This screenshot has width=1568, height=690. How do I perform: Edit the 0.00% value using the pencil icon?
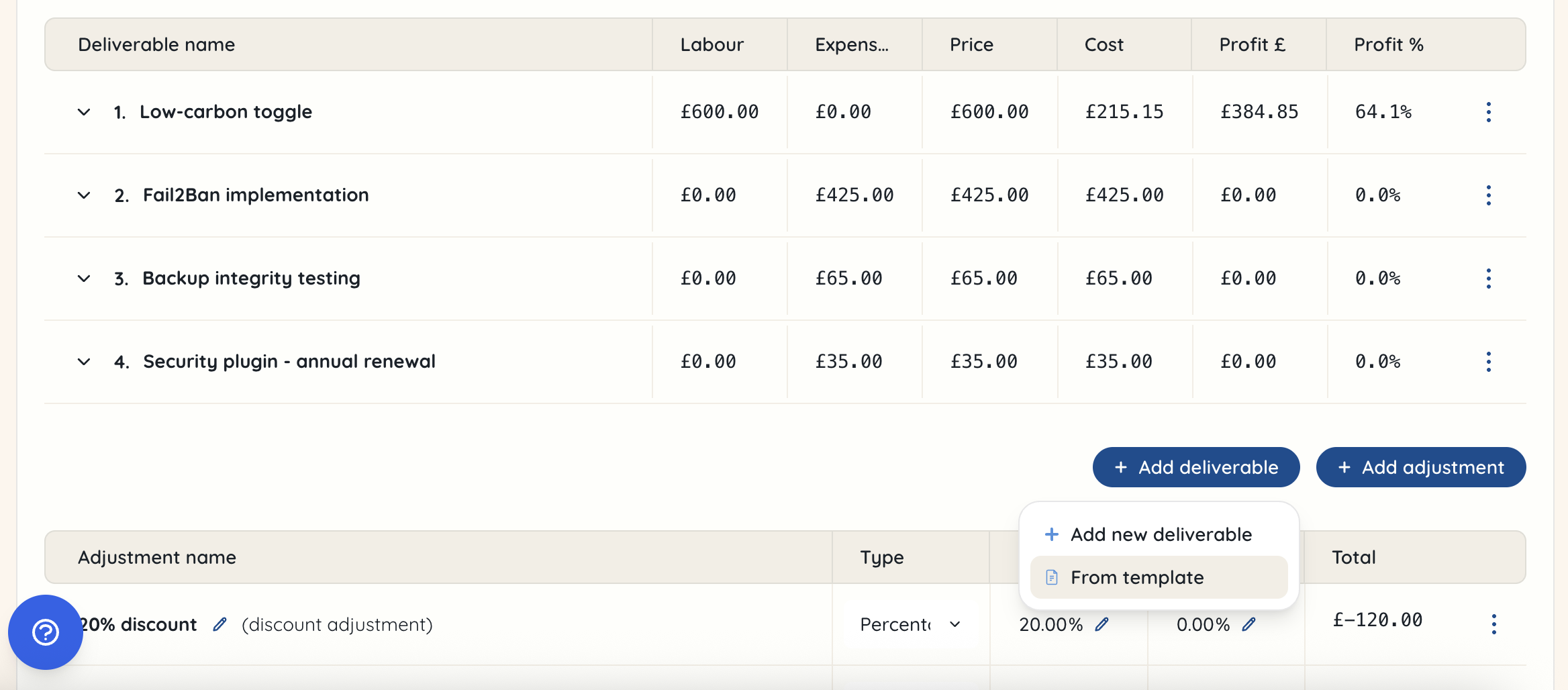[1249, 624]
